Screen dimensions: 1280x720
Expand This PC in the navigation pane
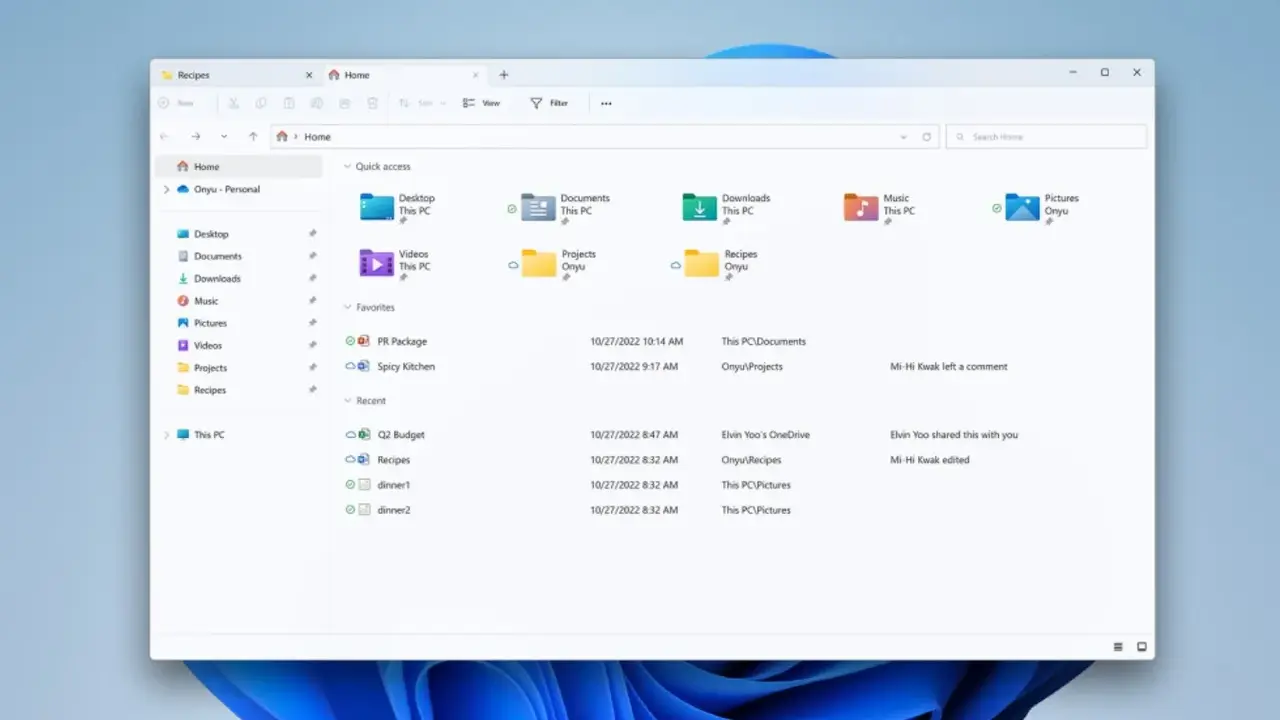coord(166,434)
